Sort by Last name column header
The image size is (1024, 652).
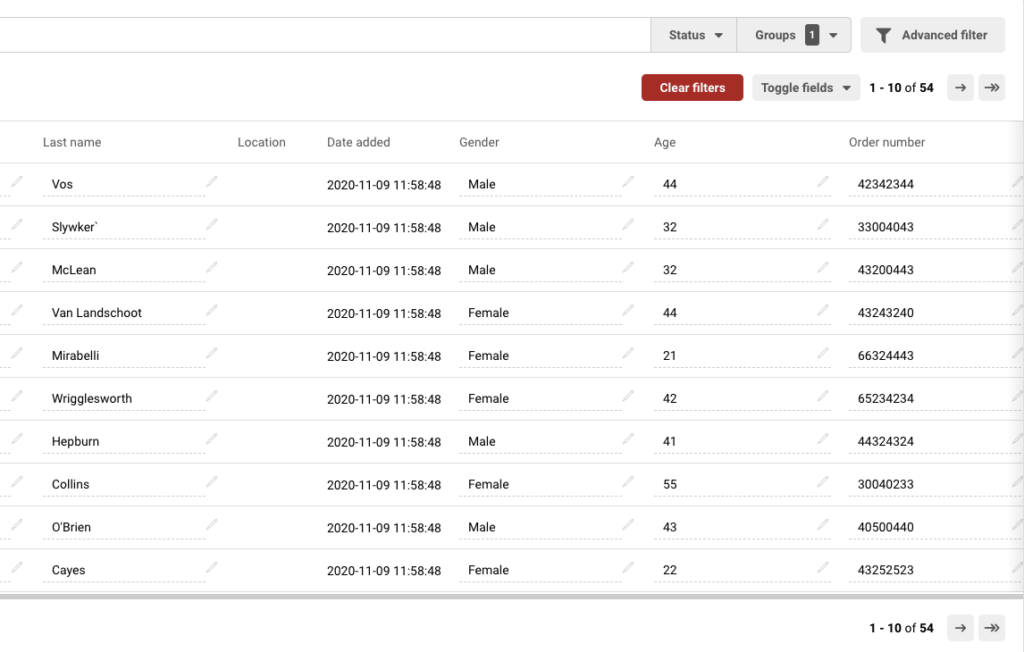[72, 142]
